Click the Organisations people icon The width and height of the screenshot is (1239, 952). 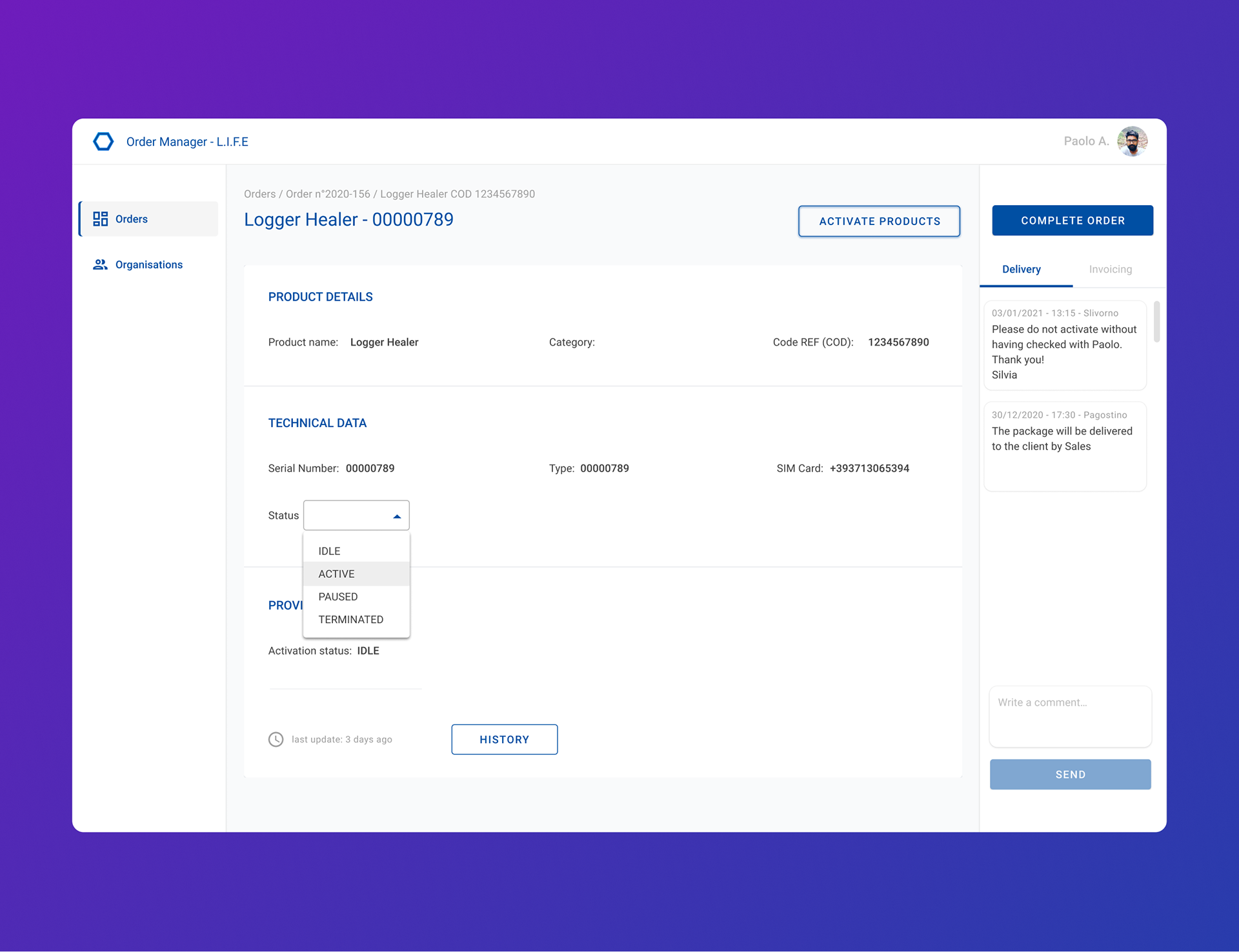tap(100, 264)
